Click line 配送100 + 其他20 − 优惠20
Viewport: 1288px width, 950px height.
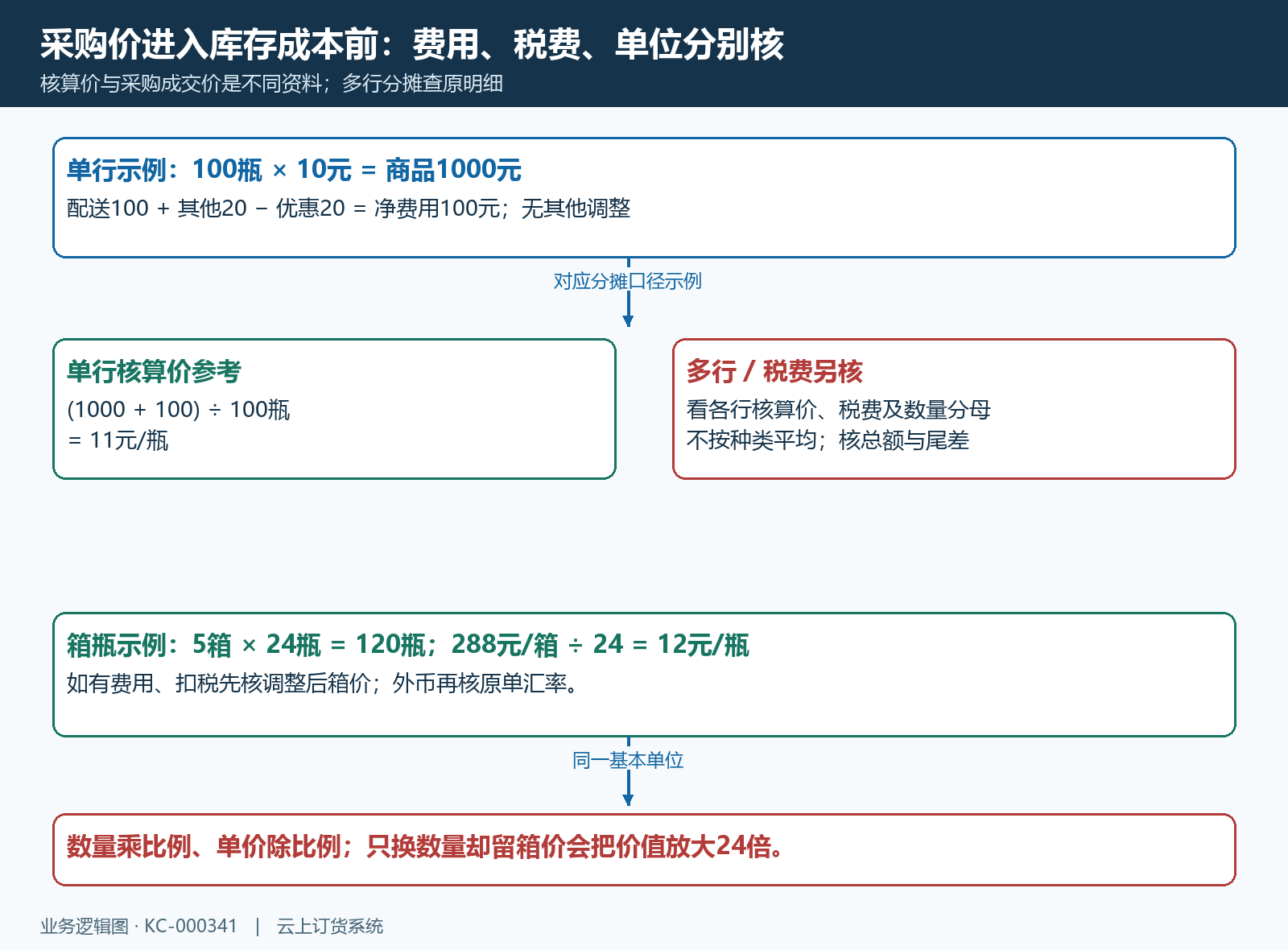point(206,209)
